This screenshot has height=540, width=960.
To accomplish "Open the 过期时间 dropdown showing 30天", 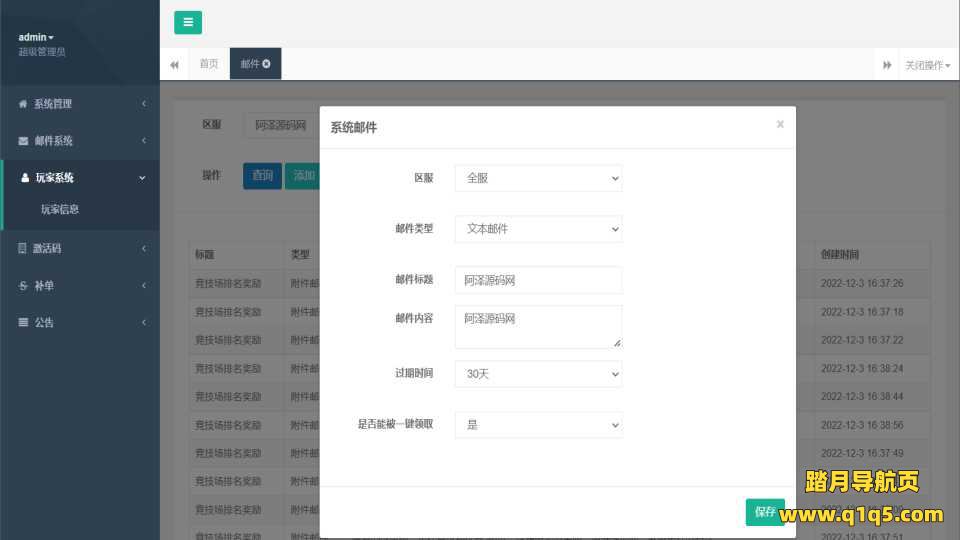I will (x=538, y=374).
